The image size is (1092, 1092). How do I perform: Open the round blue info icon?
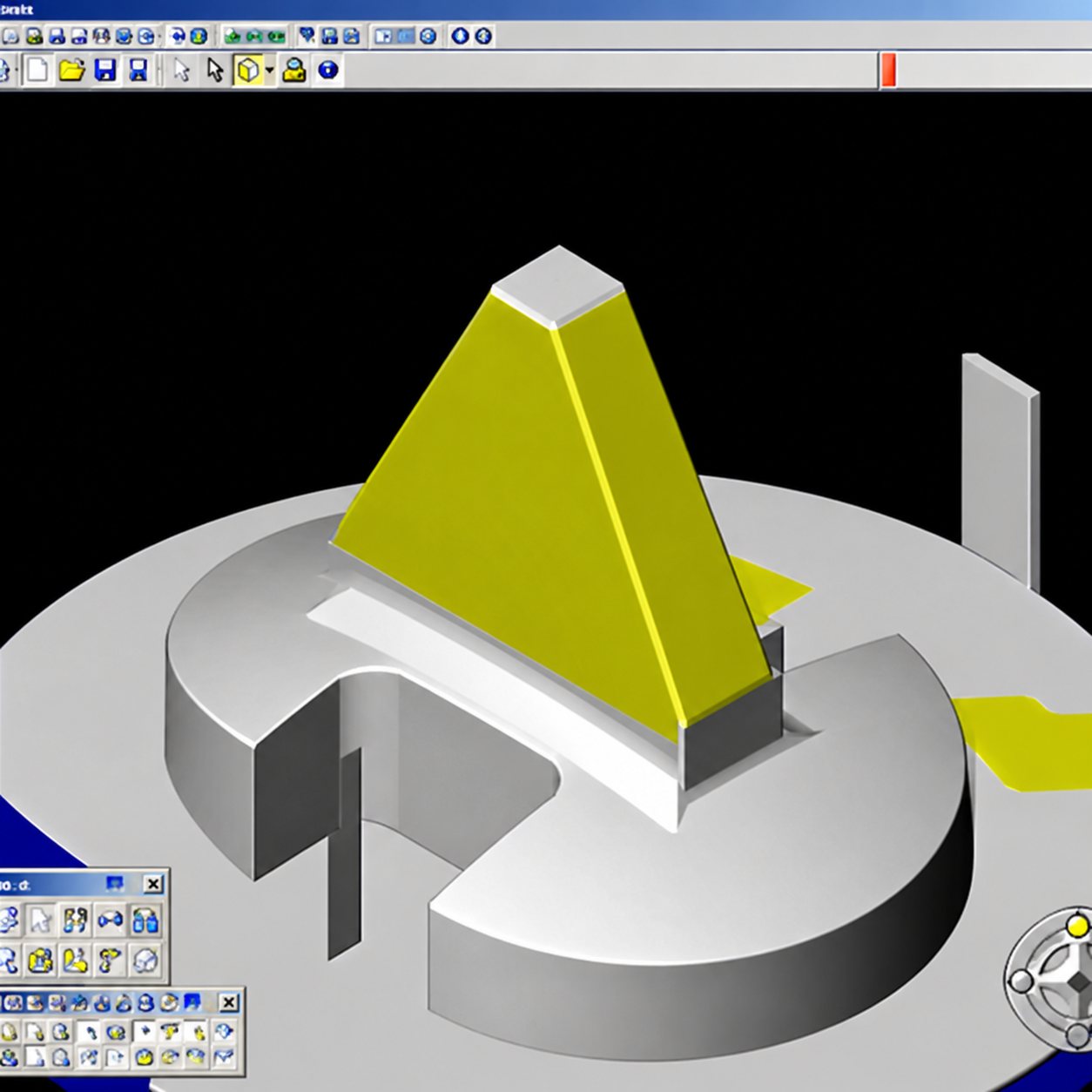coord(327,70)
